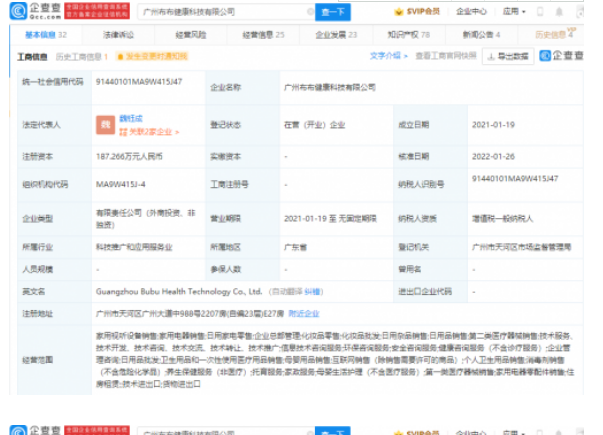Image resolution: width=603 pixels, height=435 pixels.
Task: Click approval date 2022-01-26
Action: [493, 157]
